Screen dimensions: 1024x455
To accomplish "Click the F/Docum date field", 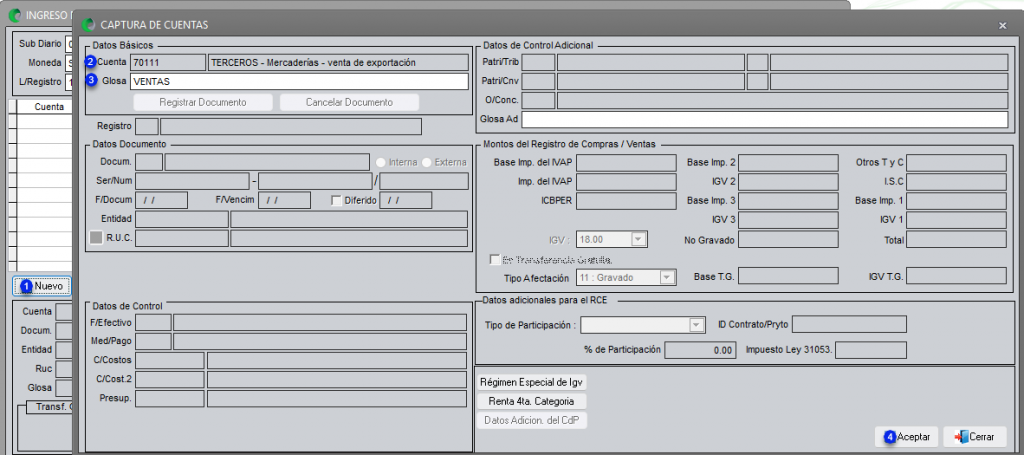I will (161, 200).
